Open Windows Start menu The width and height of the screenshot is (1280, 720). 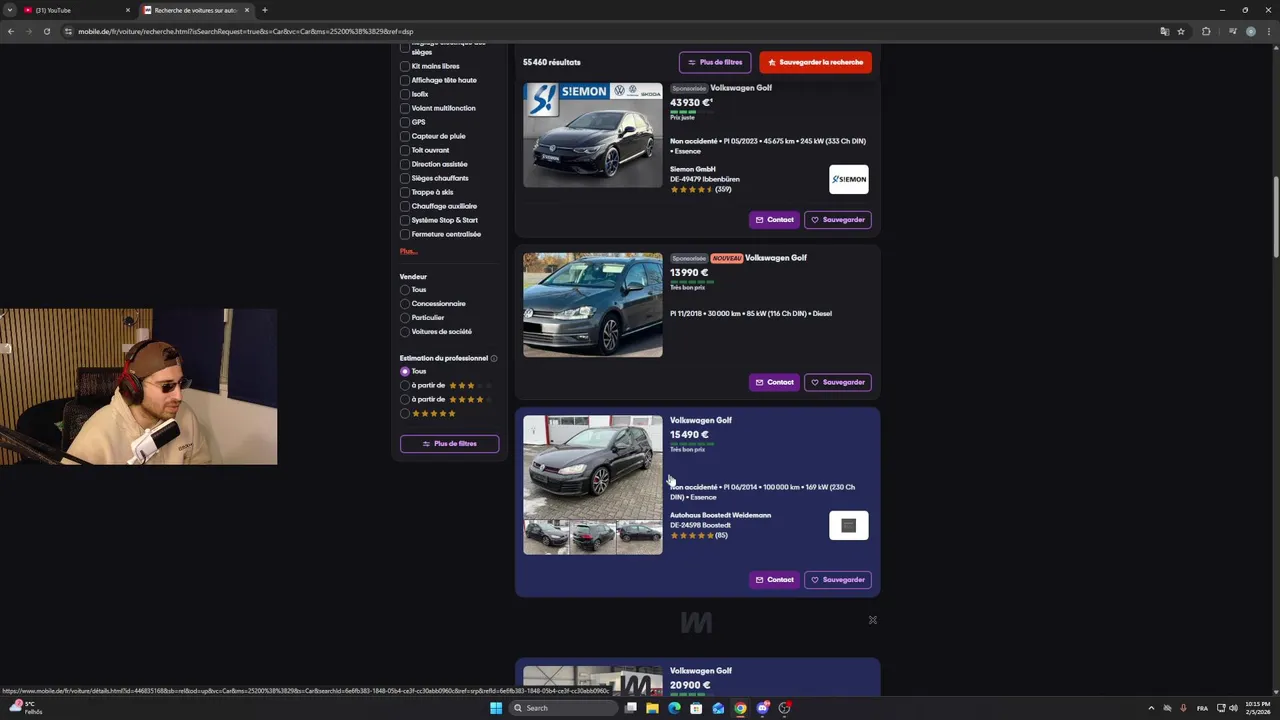click(496, 708)
